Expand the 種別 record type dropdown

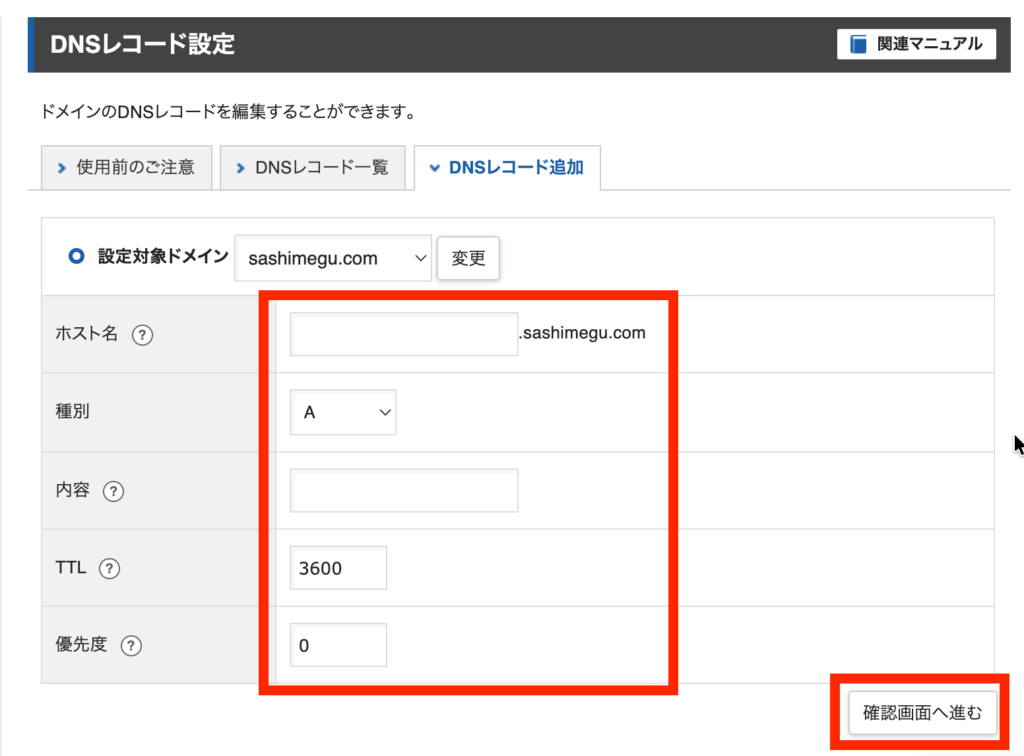[343, 412]
